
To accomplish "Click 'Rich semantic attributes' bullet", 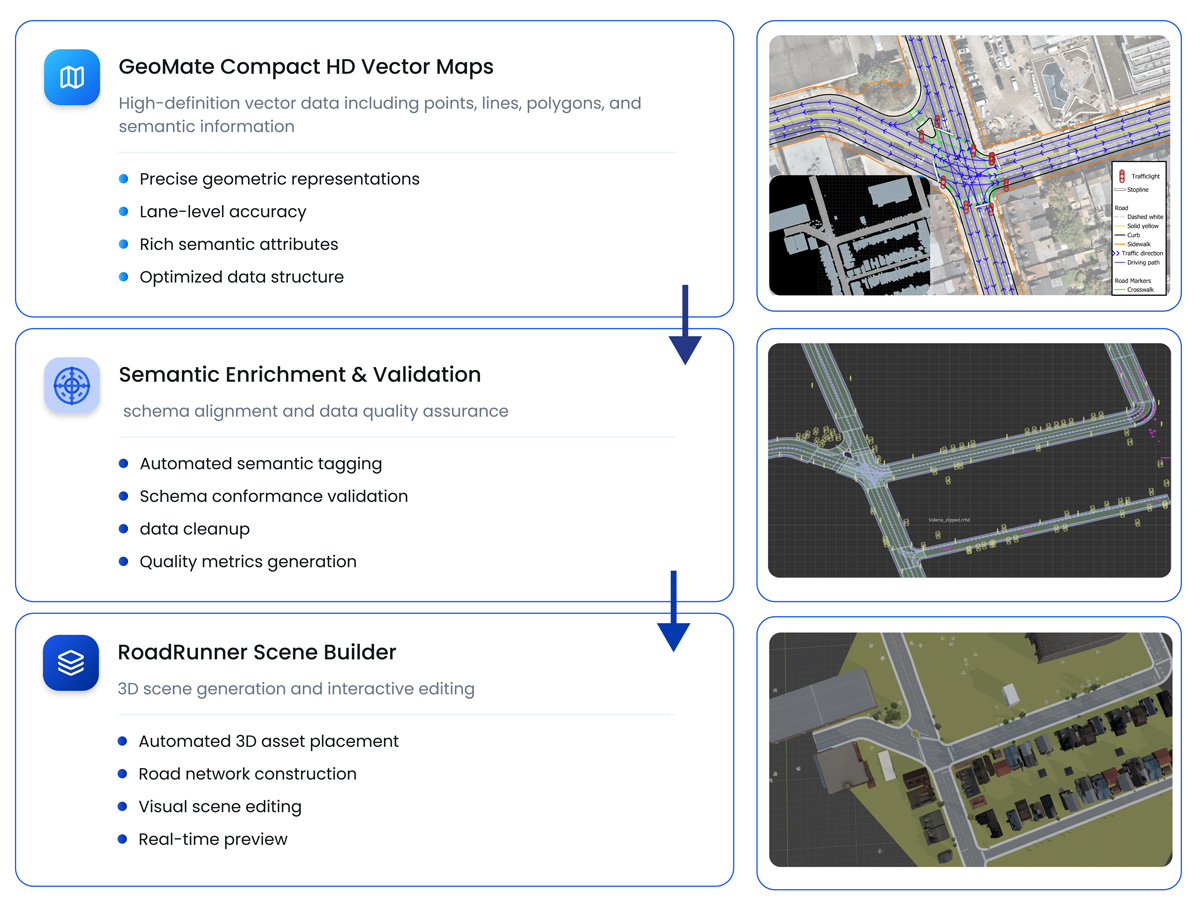I will click(x=228, y=244).
